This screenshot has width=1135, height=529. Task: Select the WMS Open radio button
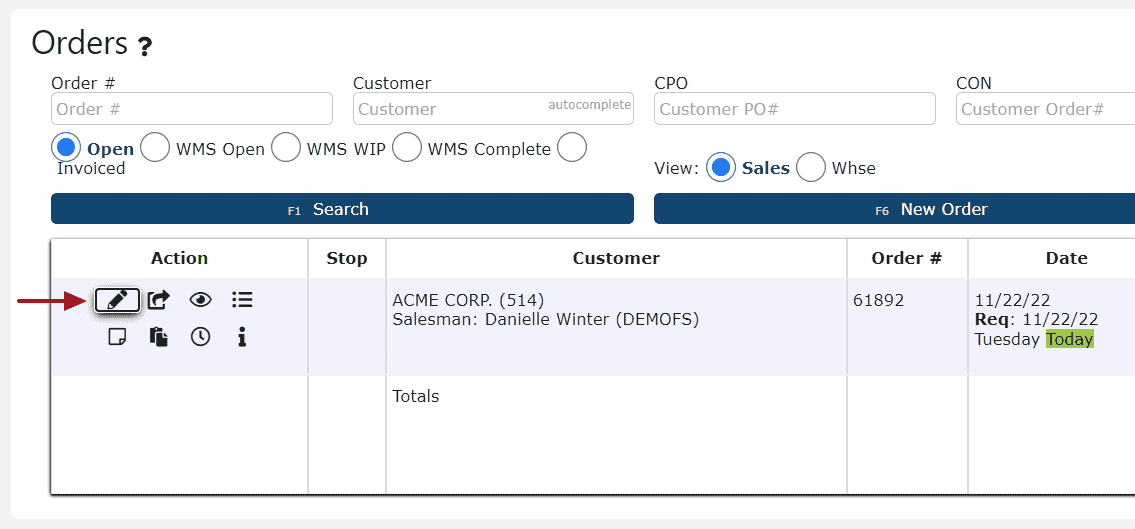coord(154,148)
